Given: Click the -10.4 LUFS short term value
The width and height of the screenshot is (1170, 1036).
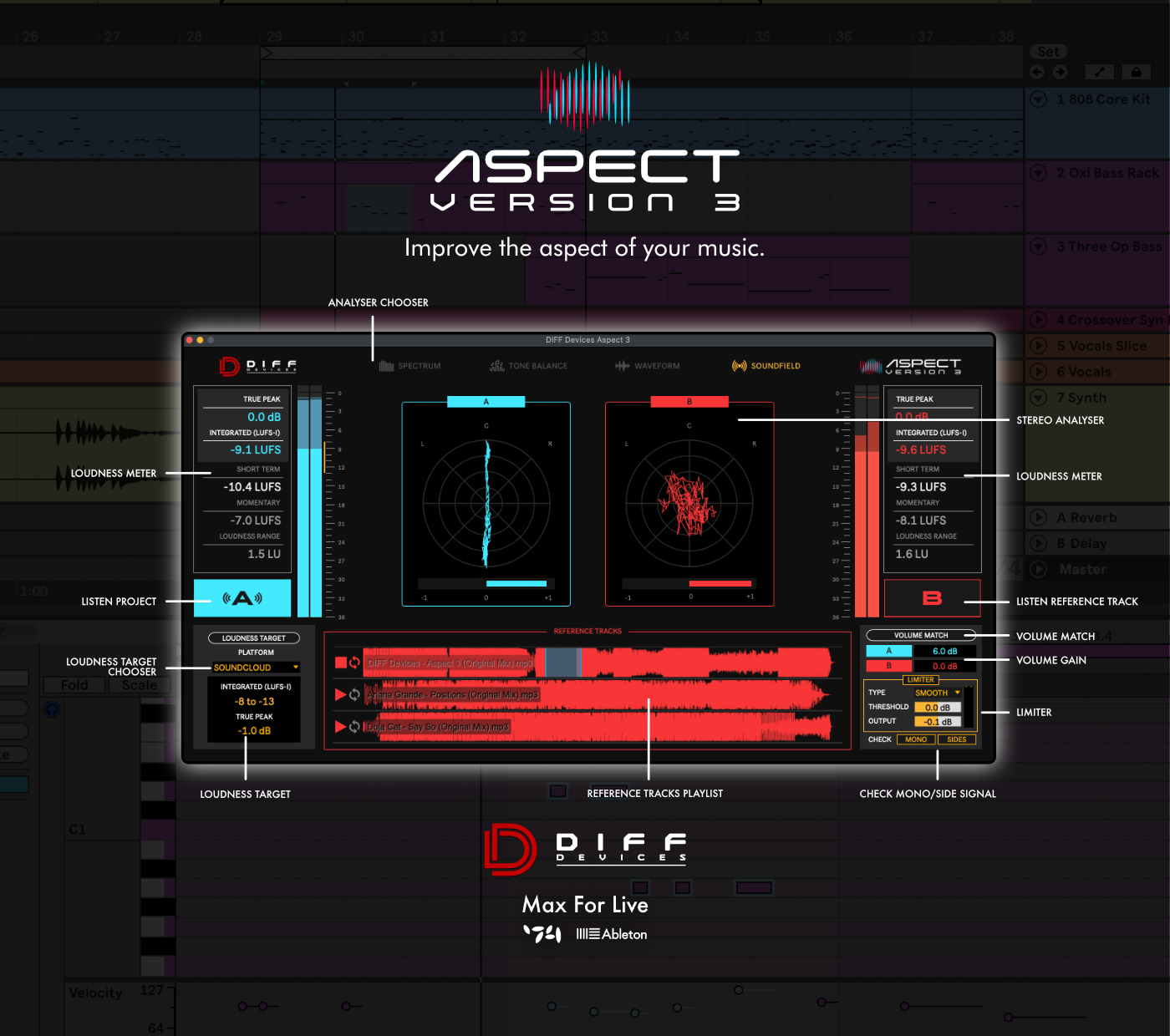Looking at the screenshot, I should [x=252, y=486].
